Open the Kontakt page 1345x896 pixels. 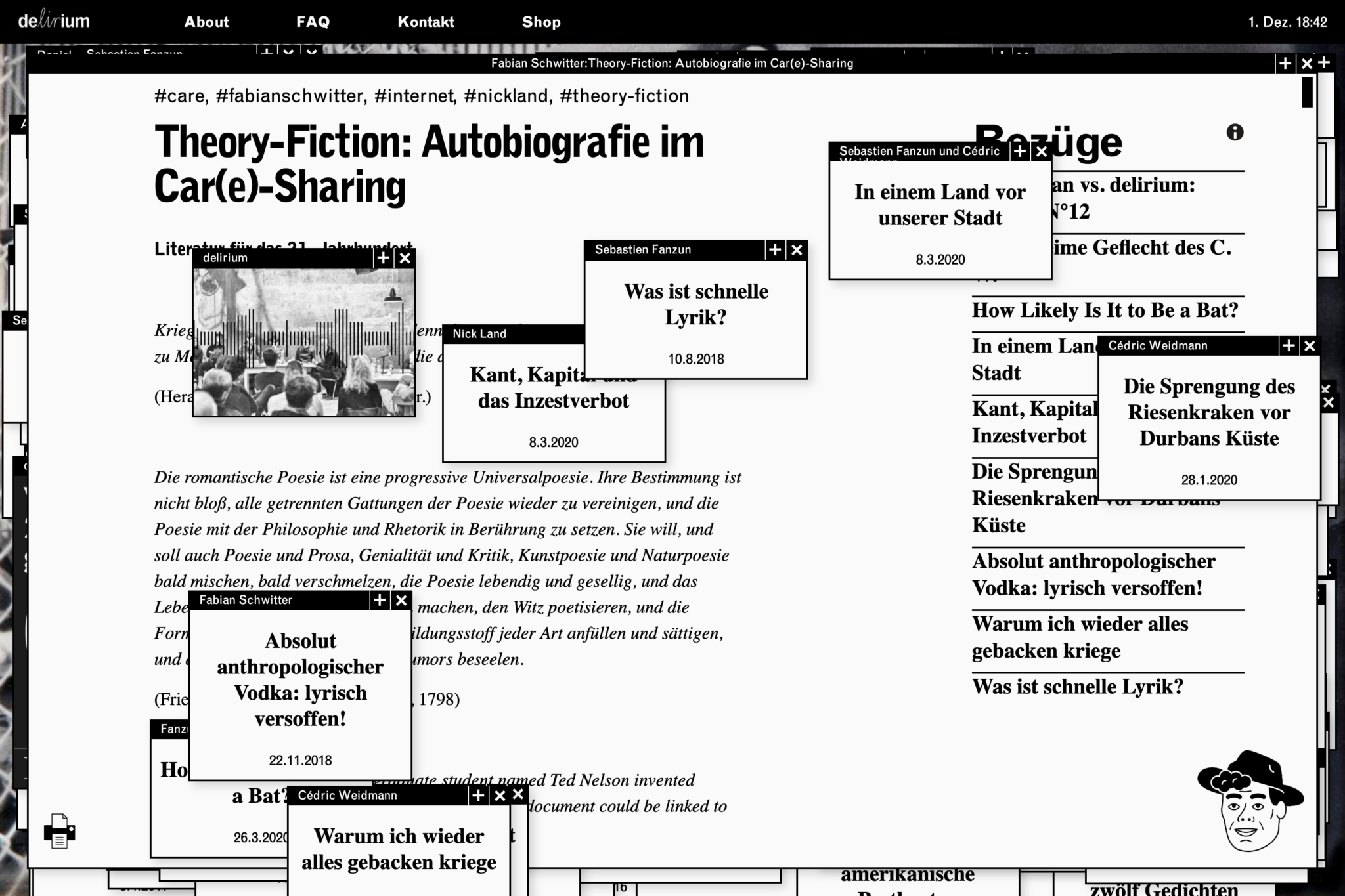click(426, 22)
